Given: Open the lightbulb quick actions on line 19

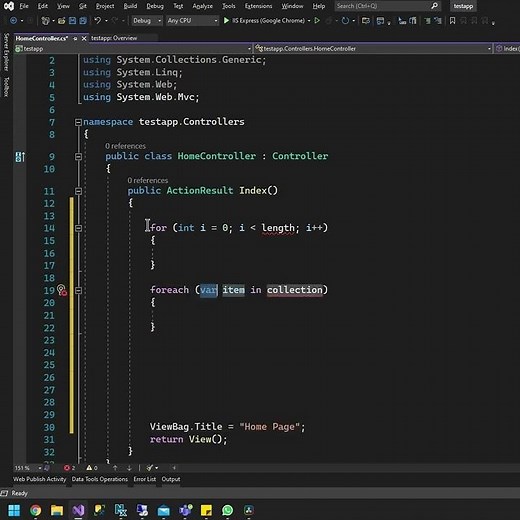Looking at the screenshot, I should (x=61, y=290).
